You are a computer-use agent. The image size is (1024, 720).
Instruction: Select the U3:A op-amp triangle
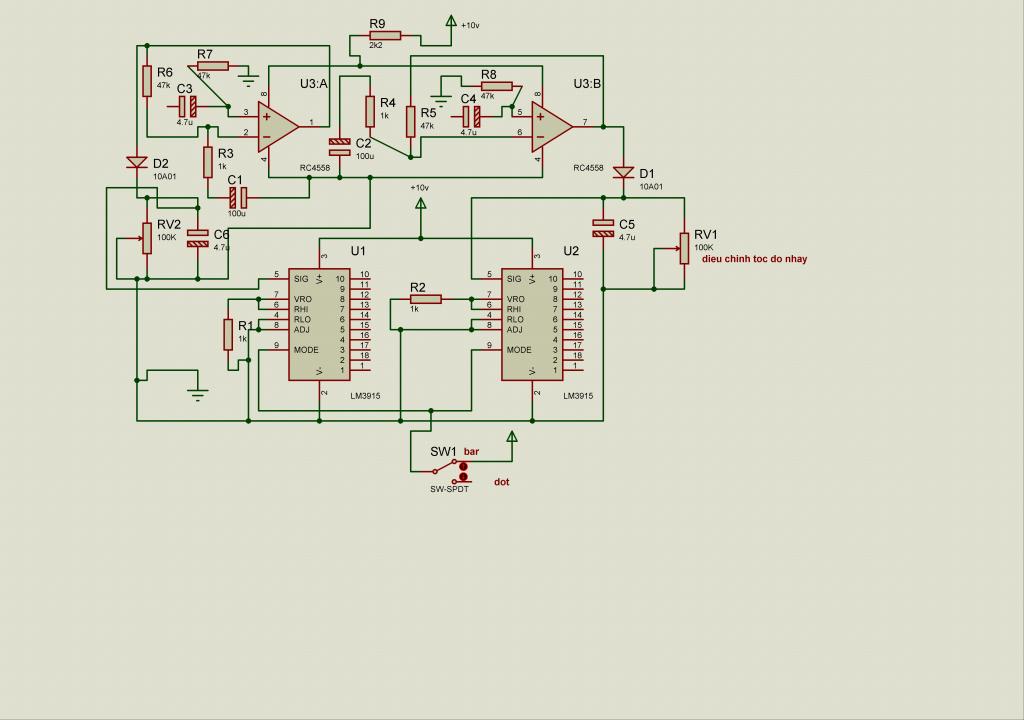[278, 127]
